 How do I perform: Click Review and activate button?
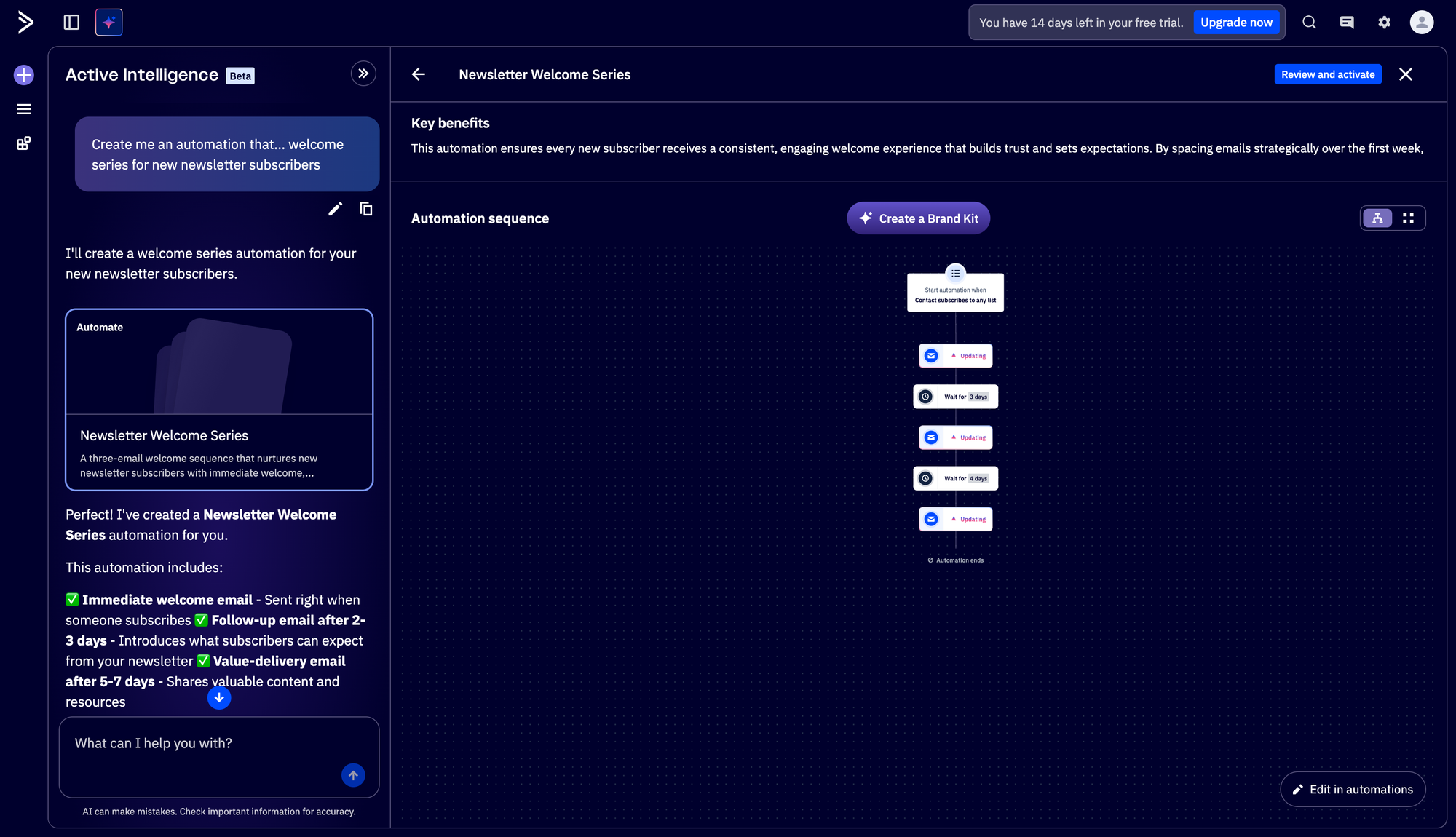tap(1327, 74)
